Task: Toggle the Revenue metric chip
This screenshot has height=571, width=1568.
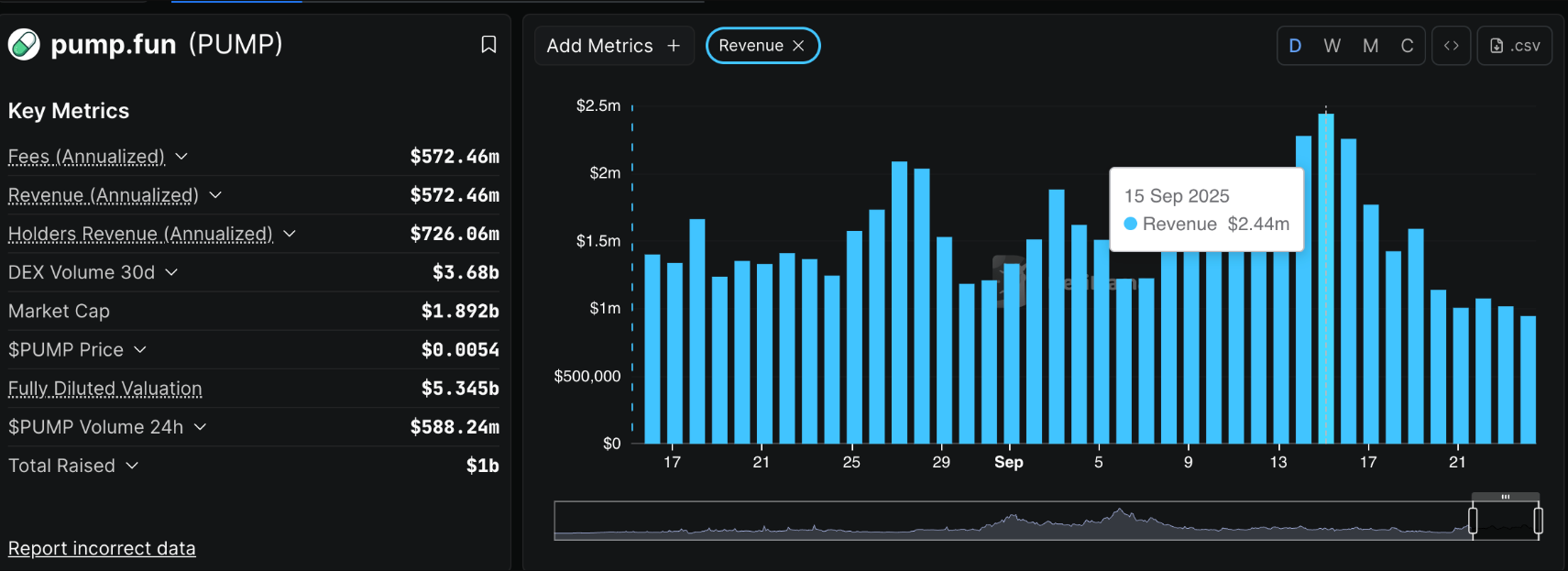Action: tap(762, 46)
